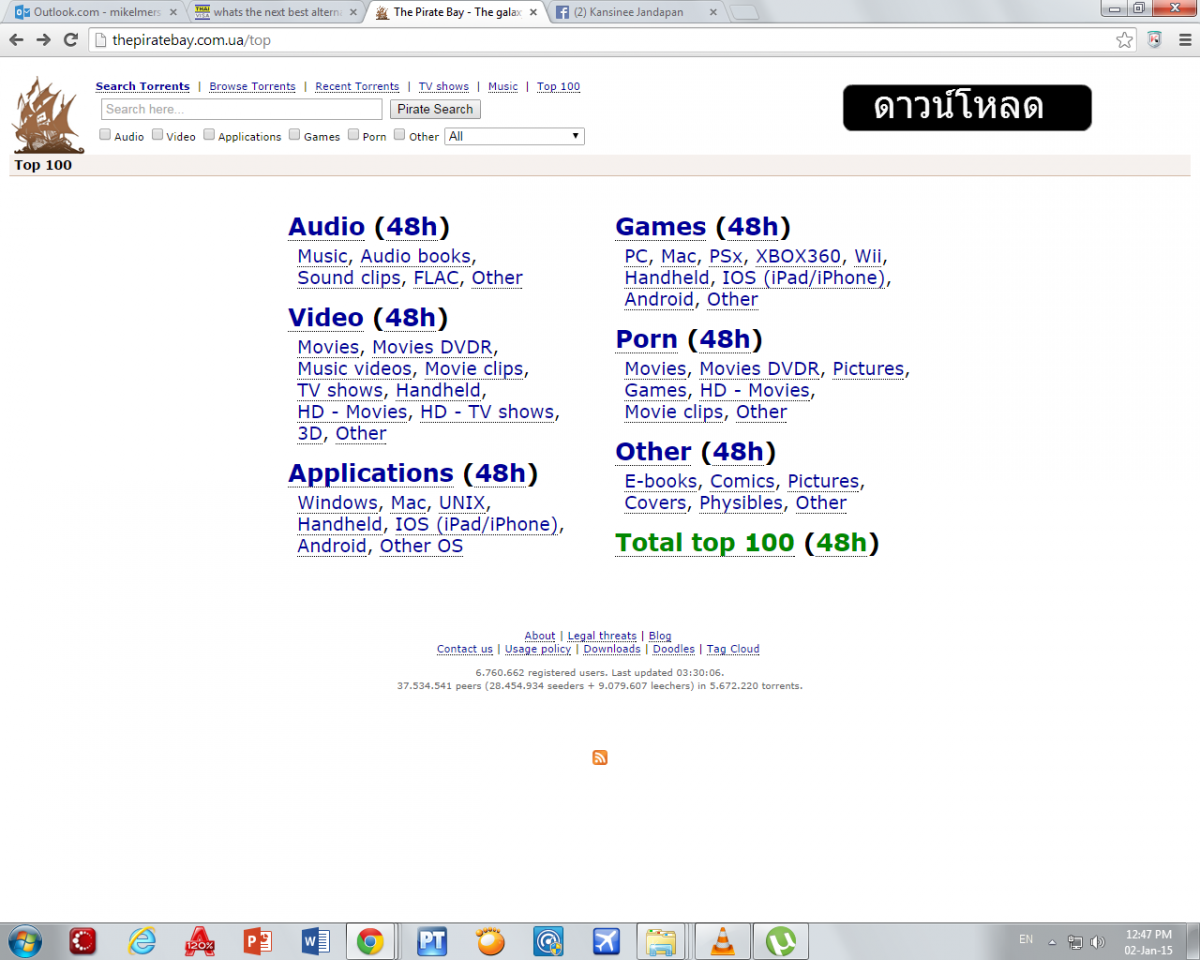Reload the page with the refresh icon
This screenshot has height=960, width=1200.
70,40
